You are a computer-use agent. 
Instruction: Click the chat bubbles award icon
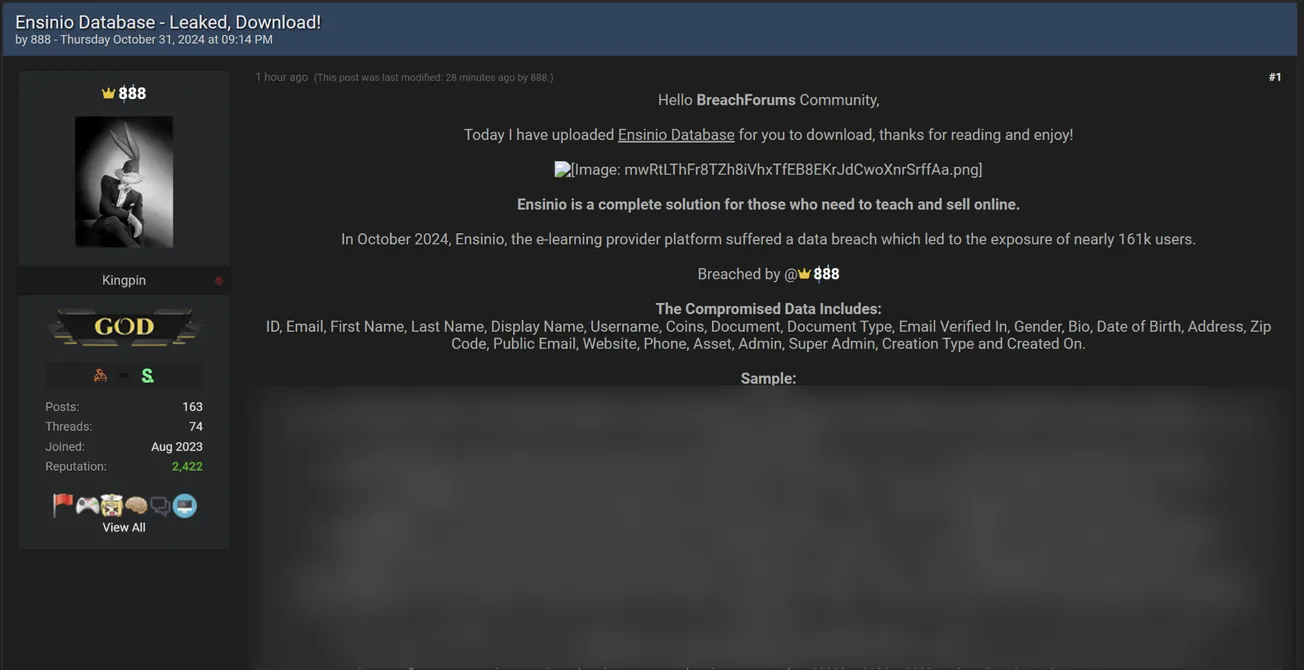click(160, 506)
